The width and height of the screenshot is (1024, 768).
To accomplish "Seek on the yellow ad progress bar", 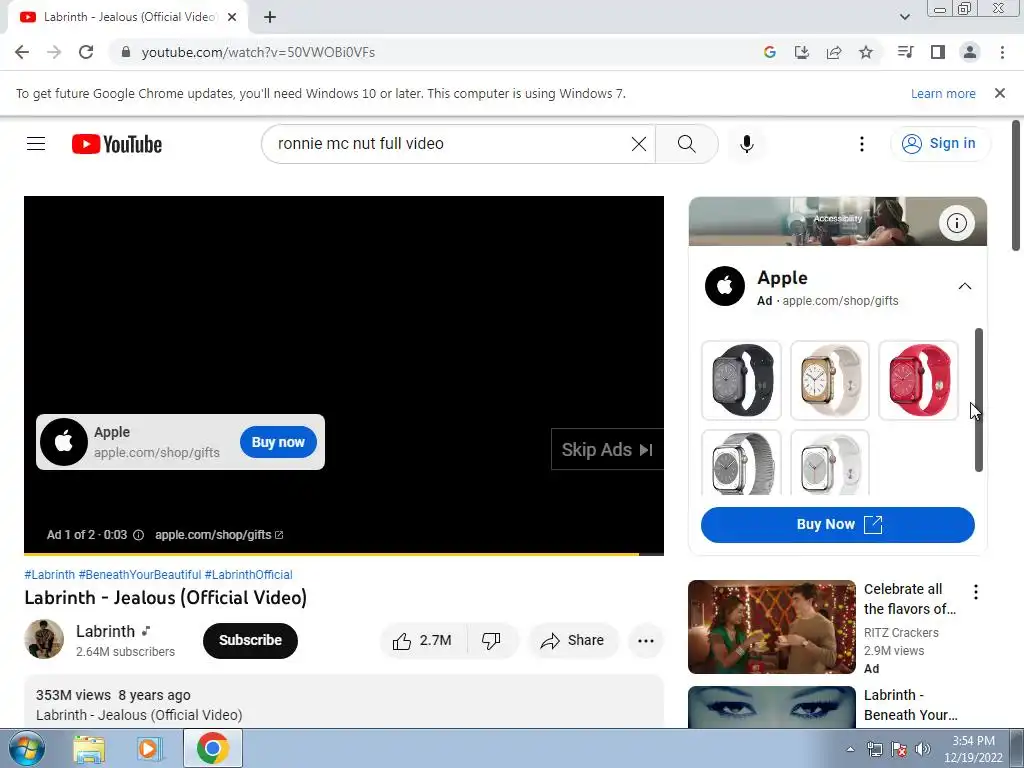I will pyautogui.click(x=344, y=554).
